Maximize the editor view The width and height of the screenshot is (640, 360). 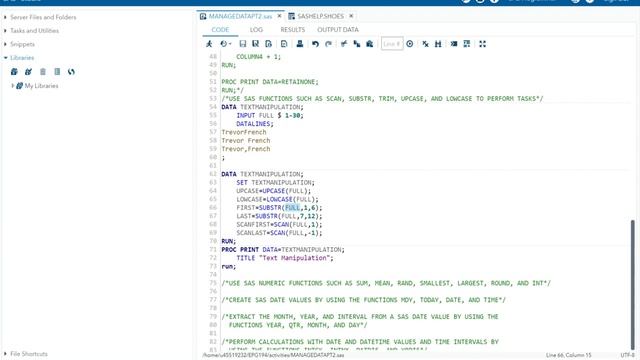[482, 44]
